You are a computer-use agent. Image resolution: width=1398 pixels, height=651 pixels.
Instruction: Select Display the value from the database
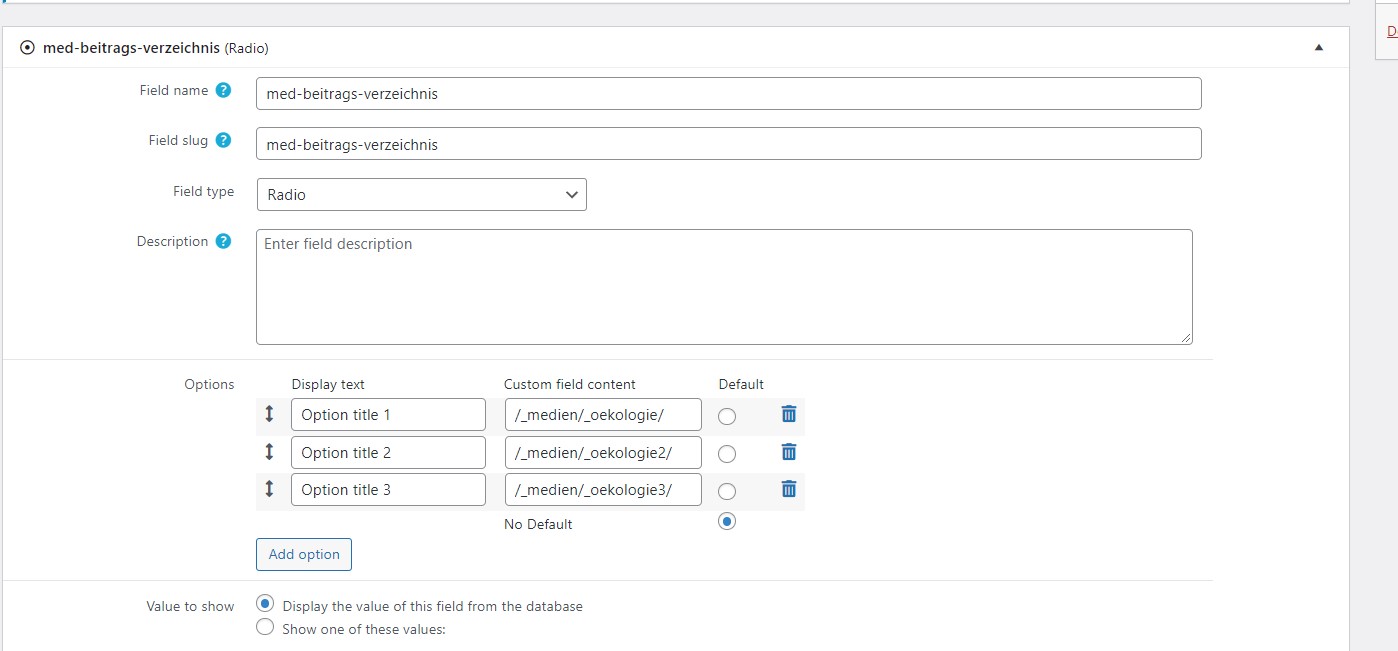265,603
